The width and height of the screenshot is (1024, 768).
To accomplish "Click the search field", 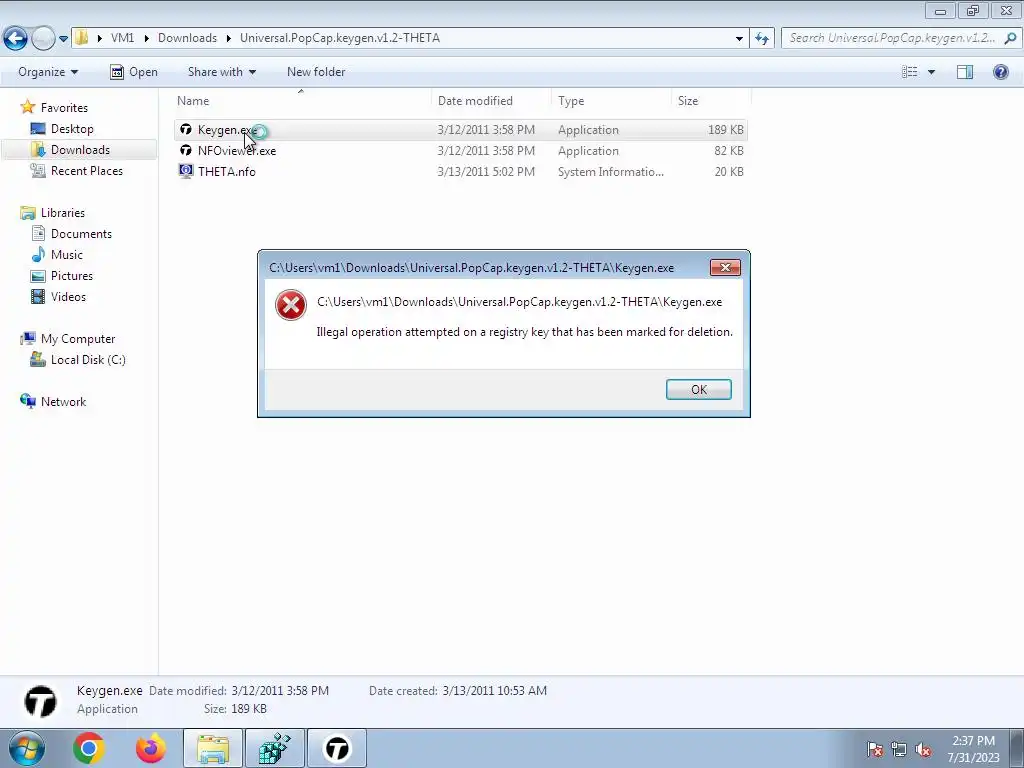I will point(893,38).
